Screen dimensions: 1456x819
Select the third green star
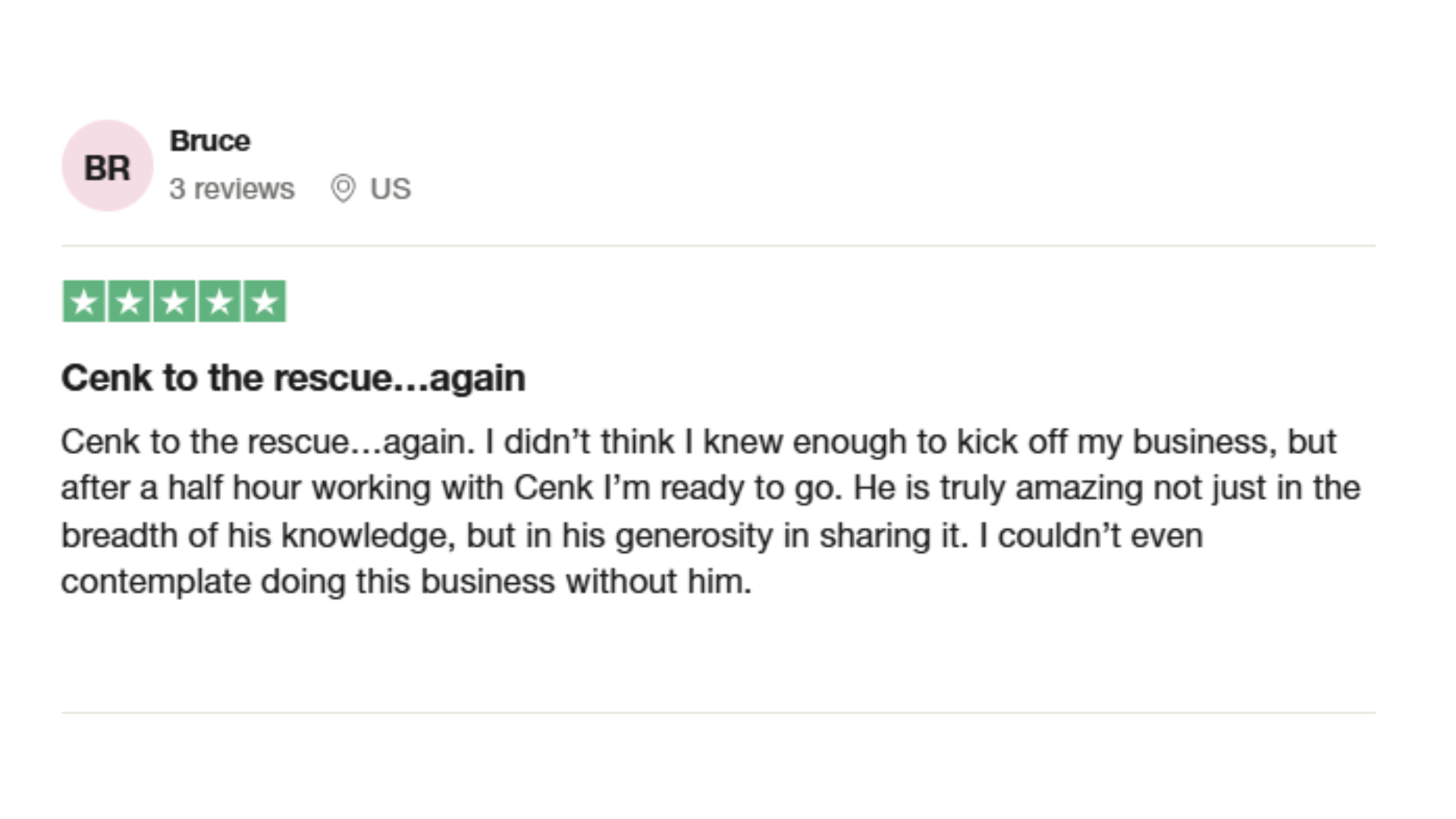tap(174, 301)
